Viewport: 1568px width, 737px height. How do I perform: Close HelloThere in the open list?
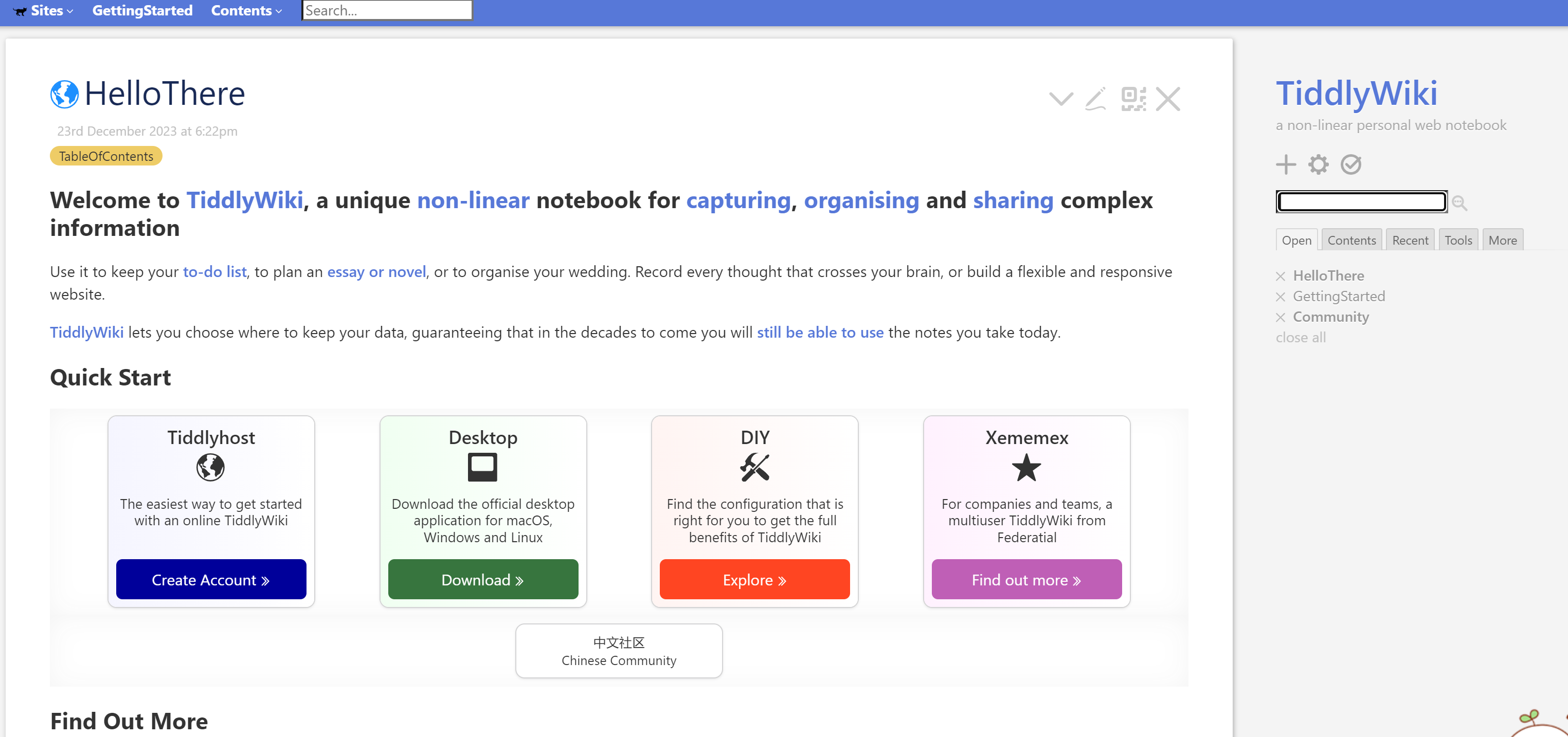1280,277
